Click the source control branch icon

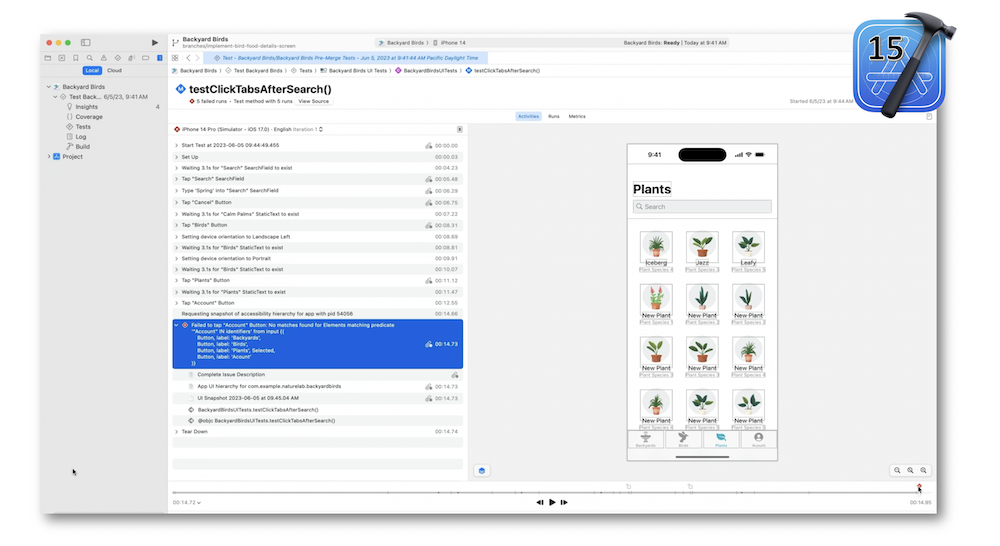[x=175, y=43]
